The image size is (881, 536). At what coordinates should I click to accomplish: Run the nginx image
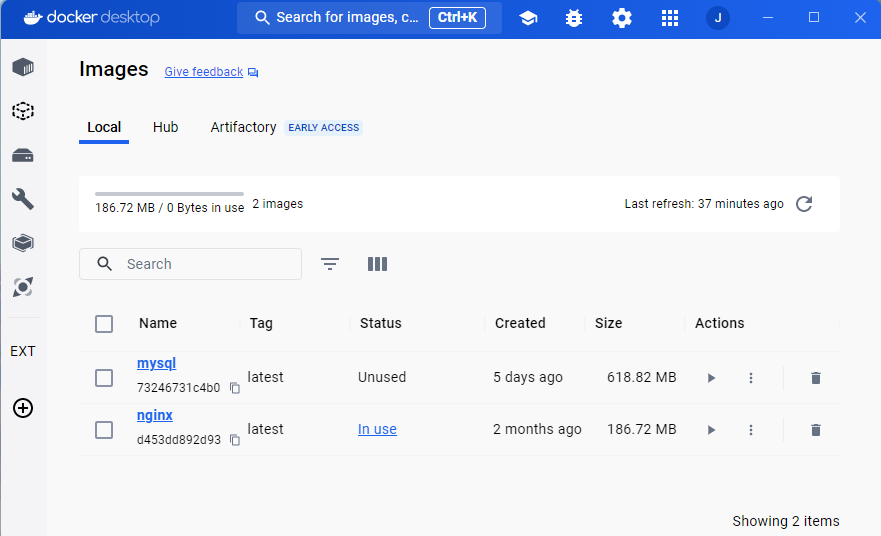point(711,430)
